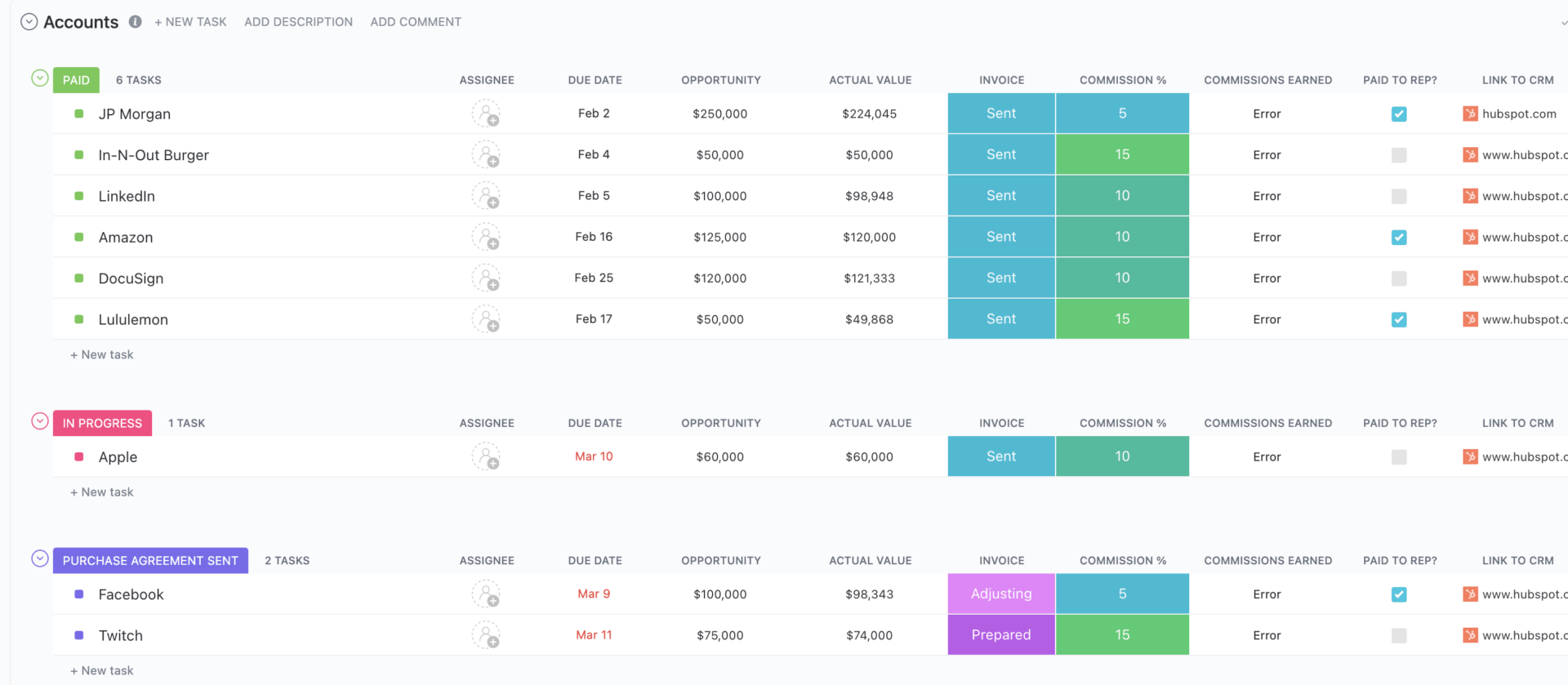
Task: Click Add Description in header
Action: [298, 22]
